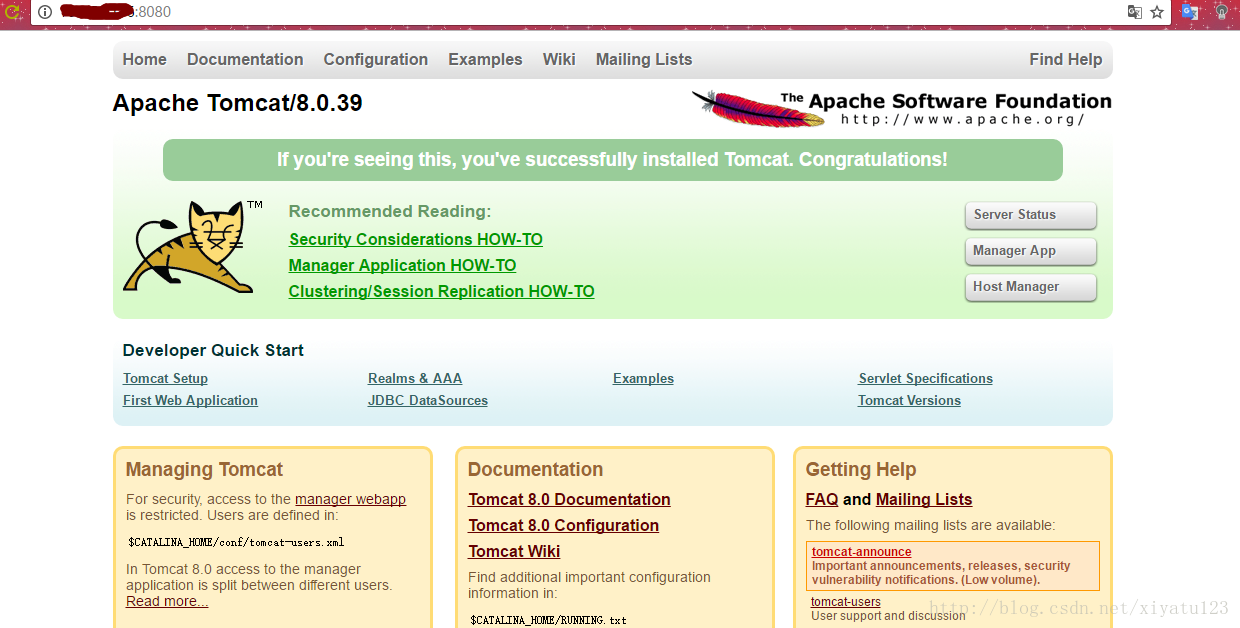Click the Developer Quick Start heading
The image size is (1240, 628).
[x=213, y=350]
